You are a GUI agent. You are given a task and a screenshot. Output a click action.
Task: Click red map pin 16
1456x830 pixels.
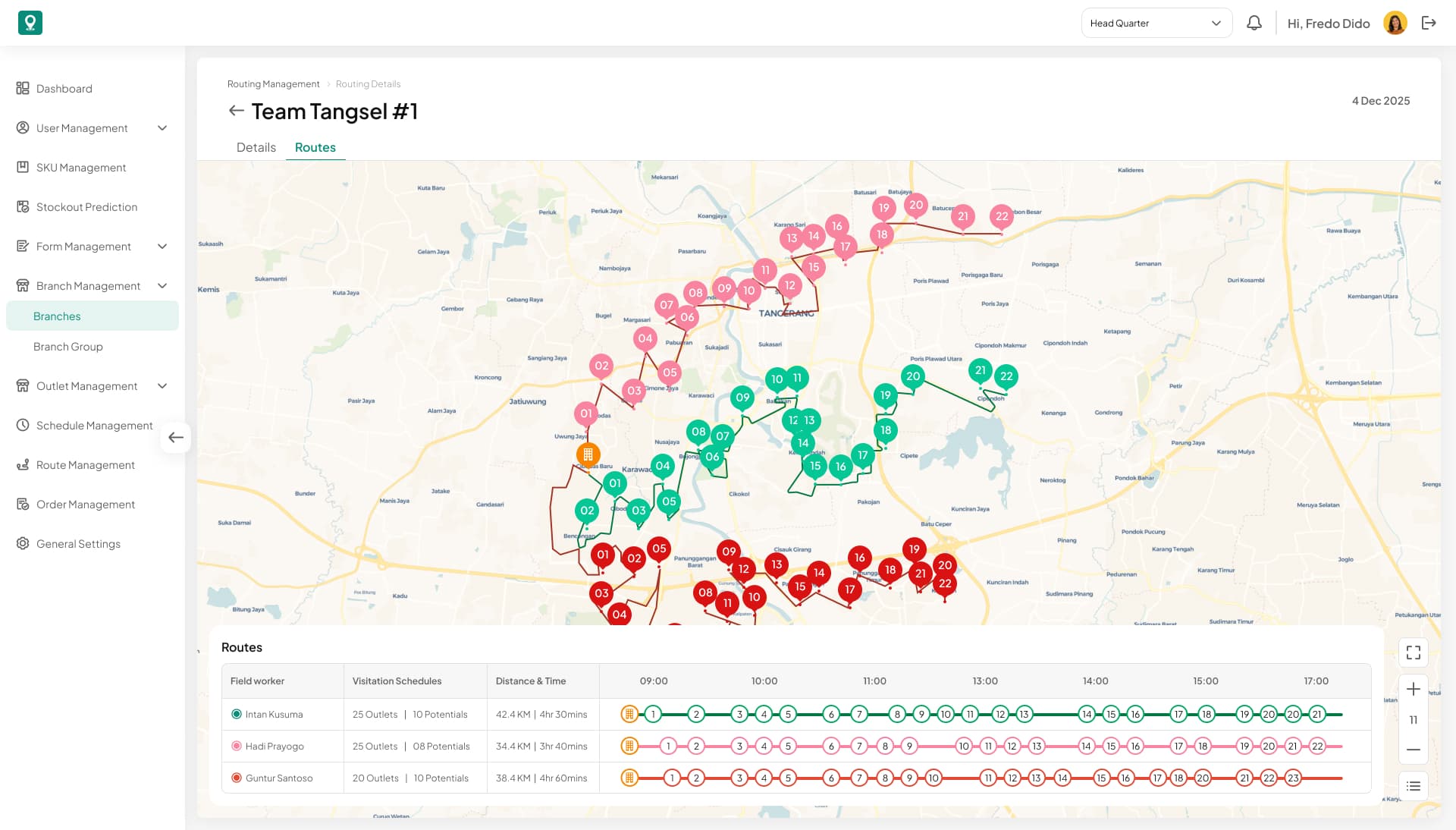pos(859,558)
